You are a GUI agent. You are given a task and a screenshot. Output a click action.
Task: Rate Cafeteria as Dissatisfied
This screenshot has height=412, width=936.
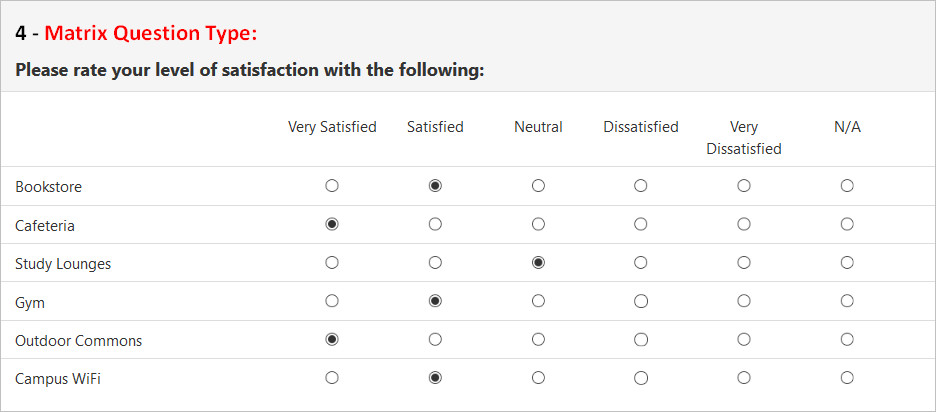point(641,224)
